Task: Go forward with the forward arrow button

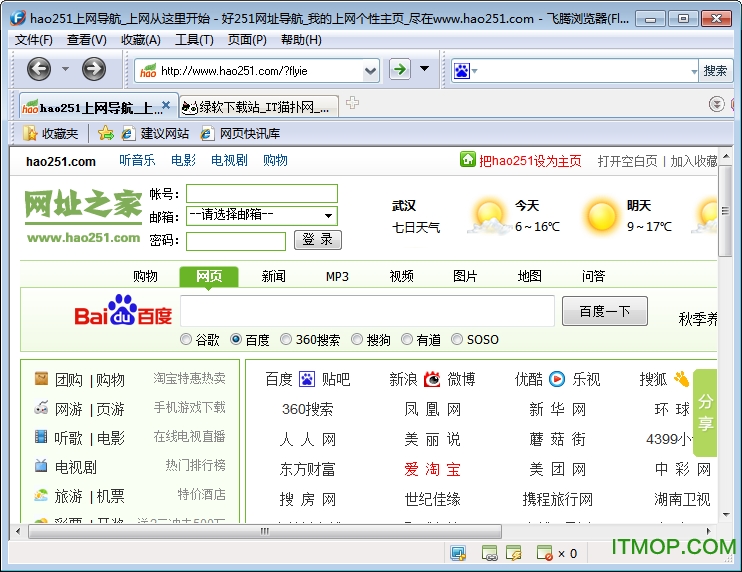Action: 94,69
